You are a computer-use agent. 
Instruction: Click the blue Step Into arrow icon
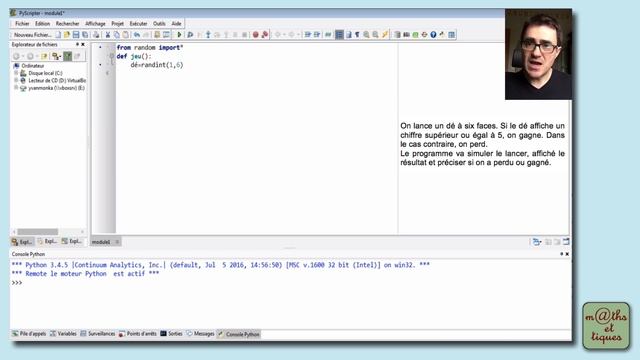pyautogui.click(x=208, y=35)
